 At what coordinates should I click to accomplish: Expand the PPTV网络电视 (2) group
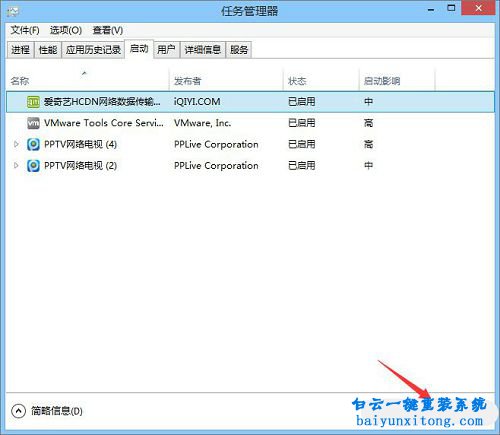[x=16, y=165]
